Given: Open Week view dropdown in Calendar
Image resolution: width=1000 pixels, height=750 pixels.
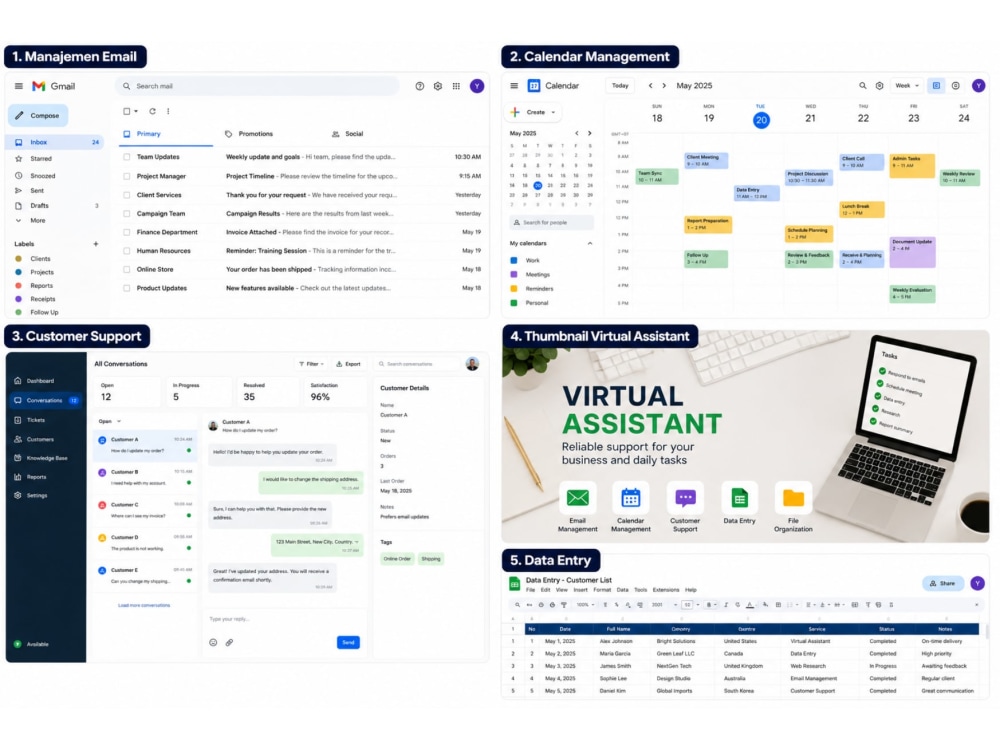Looking at the screenshot, I should click(908, 85).
